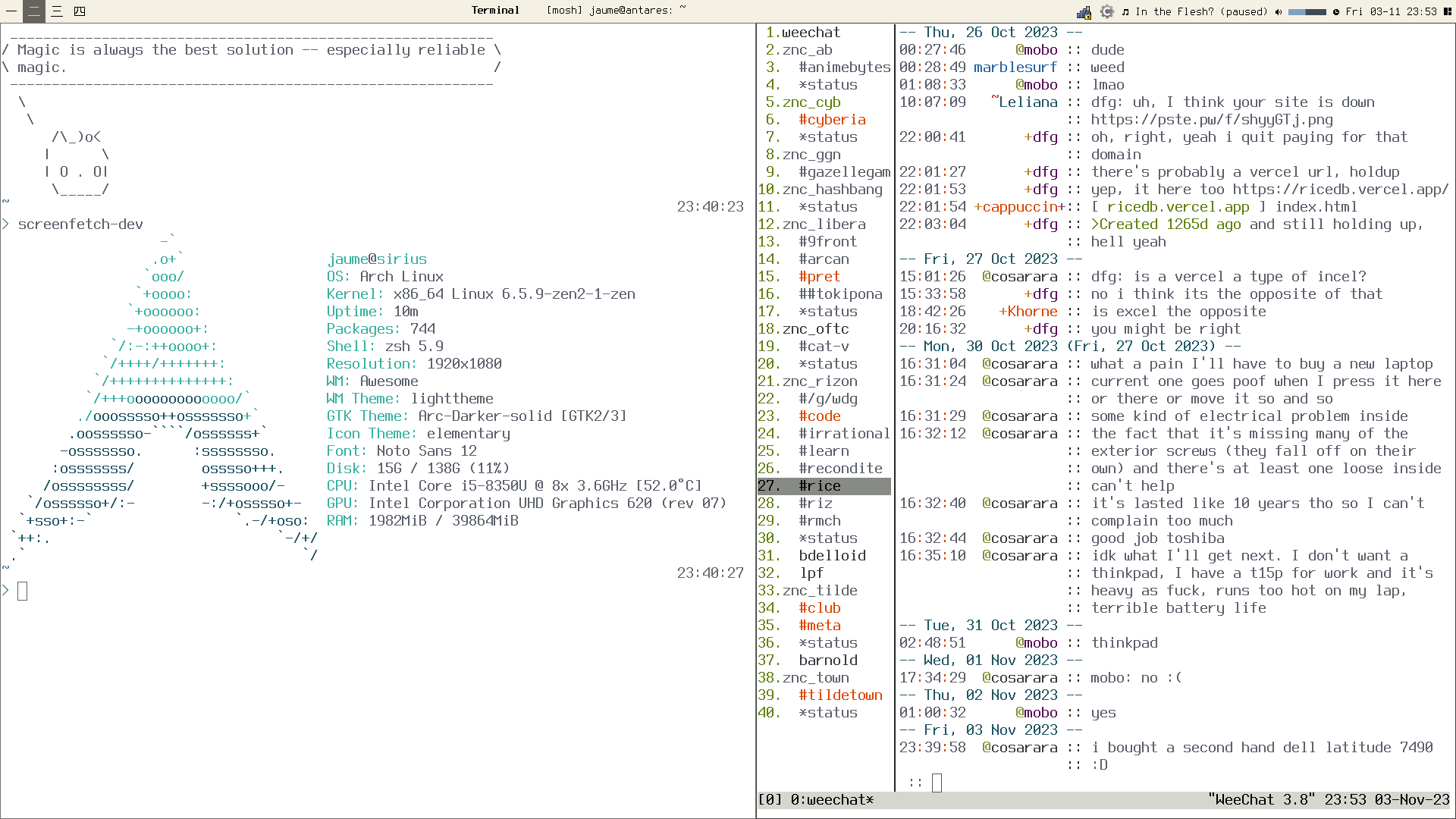Open the ricedb.vercel.app link from dfg
The image size is (1456, 819).
[1340, 190]
